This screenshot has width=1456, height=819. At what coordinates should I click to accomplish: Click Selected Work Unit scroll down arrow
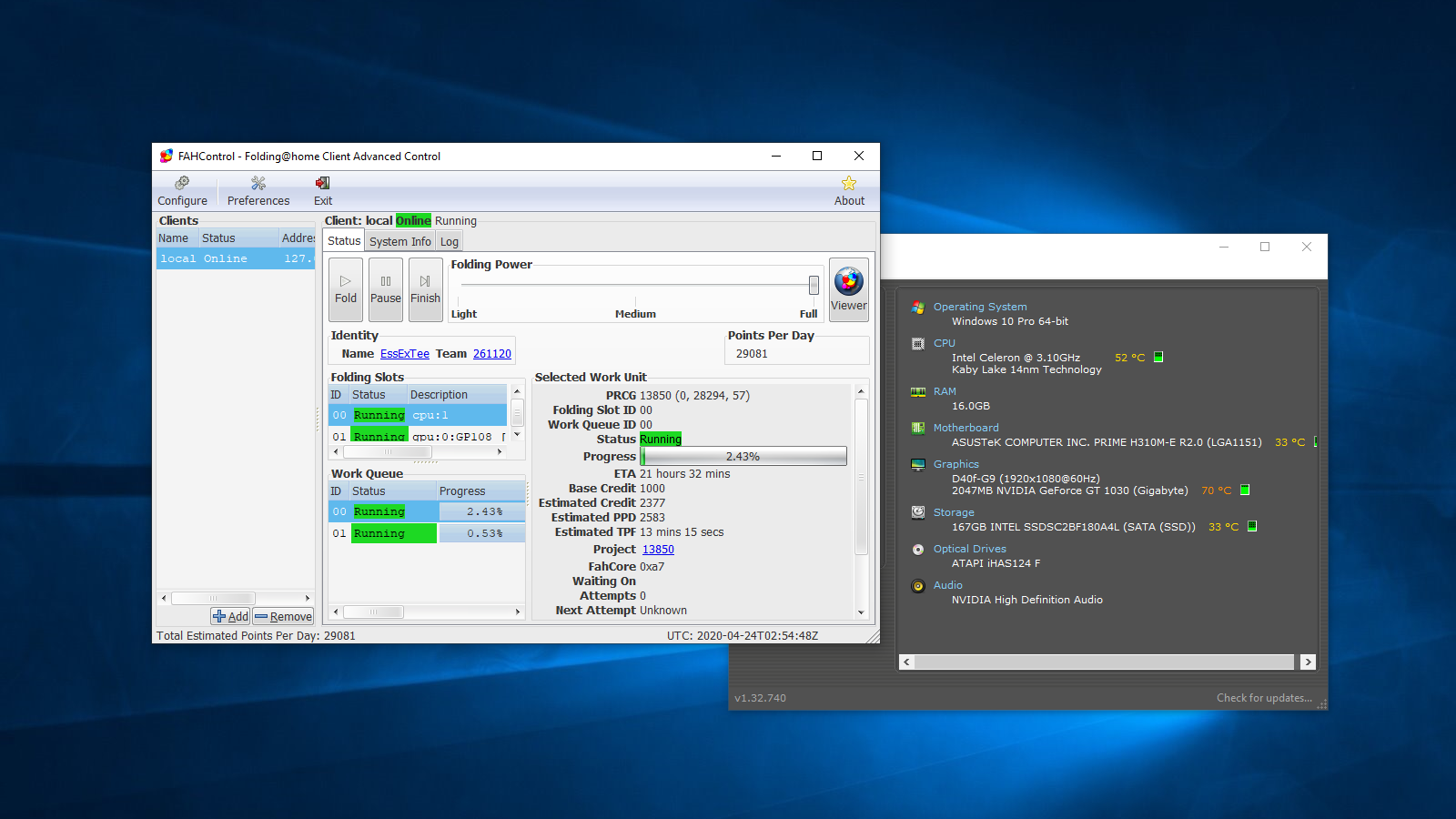(x=861, y=612)
